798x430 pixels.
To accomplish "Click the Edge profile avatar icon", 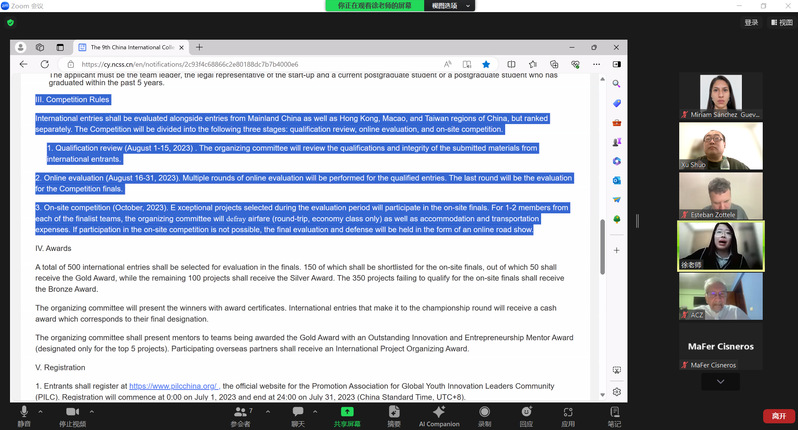I will (x=20, y=47).
